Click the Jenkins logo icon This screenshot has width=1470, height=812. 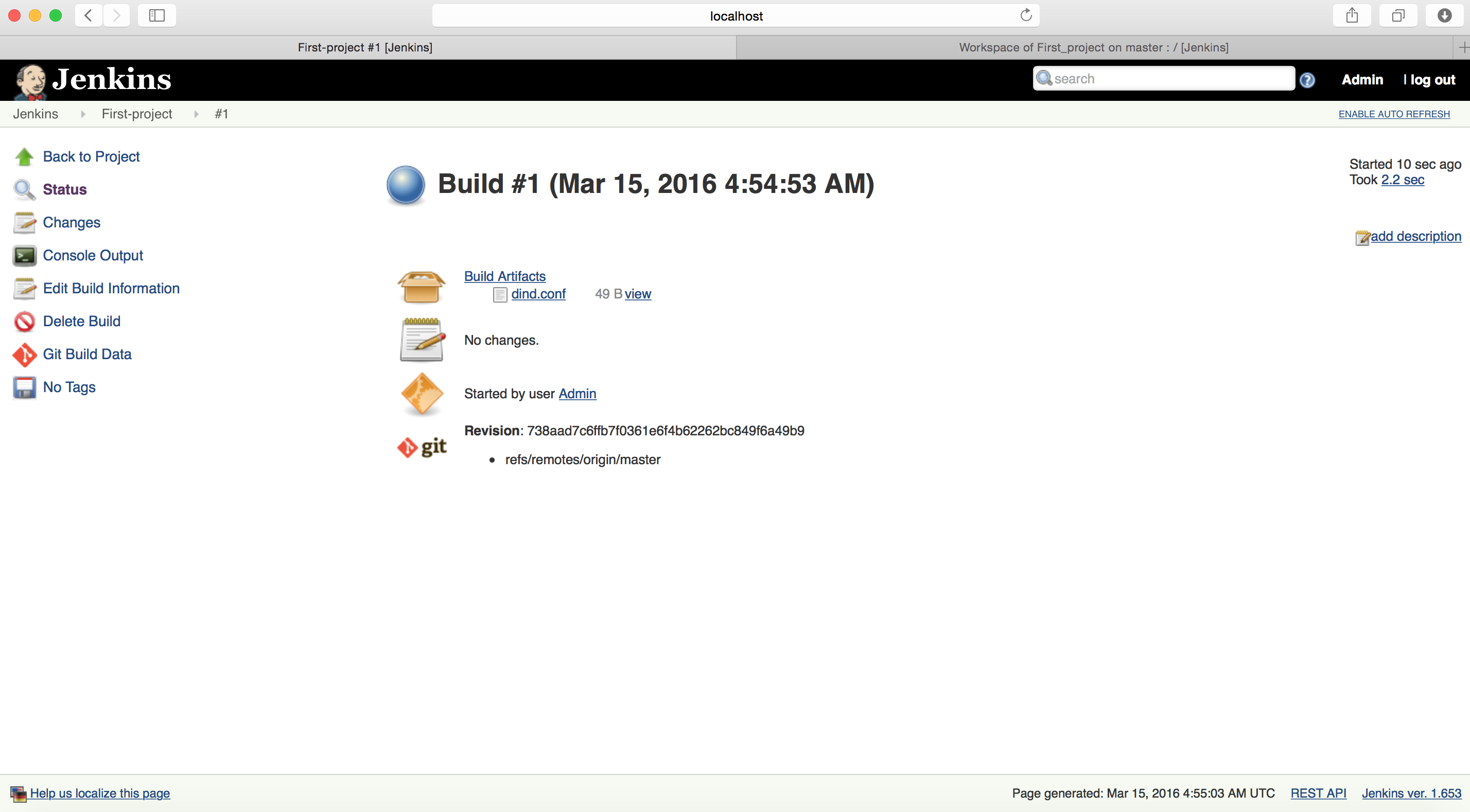(x=30, y=78)
